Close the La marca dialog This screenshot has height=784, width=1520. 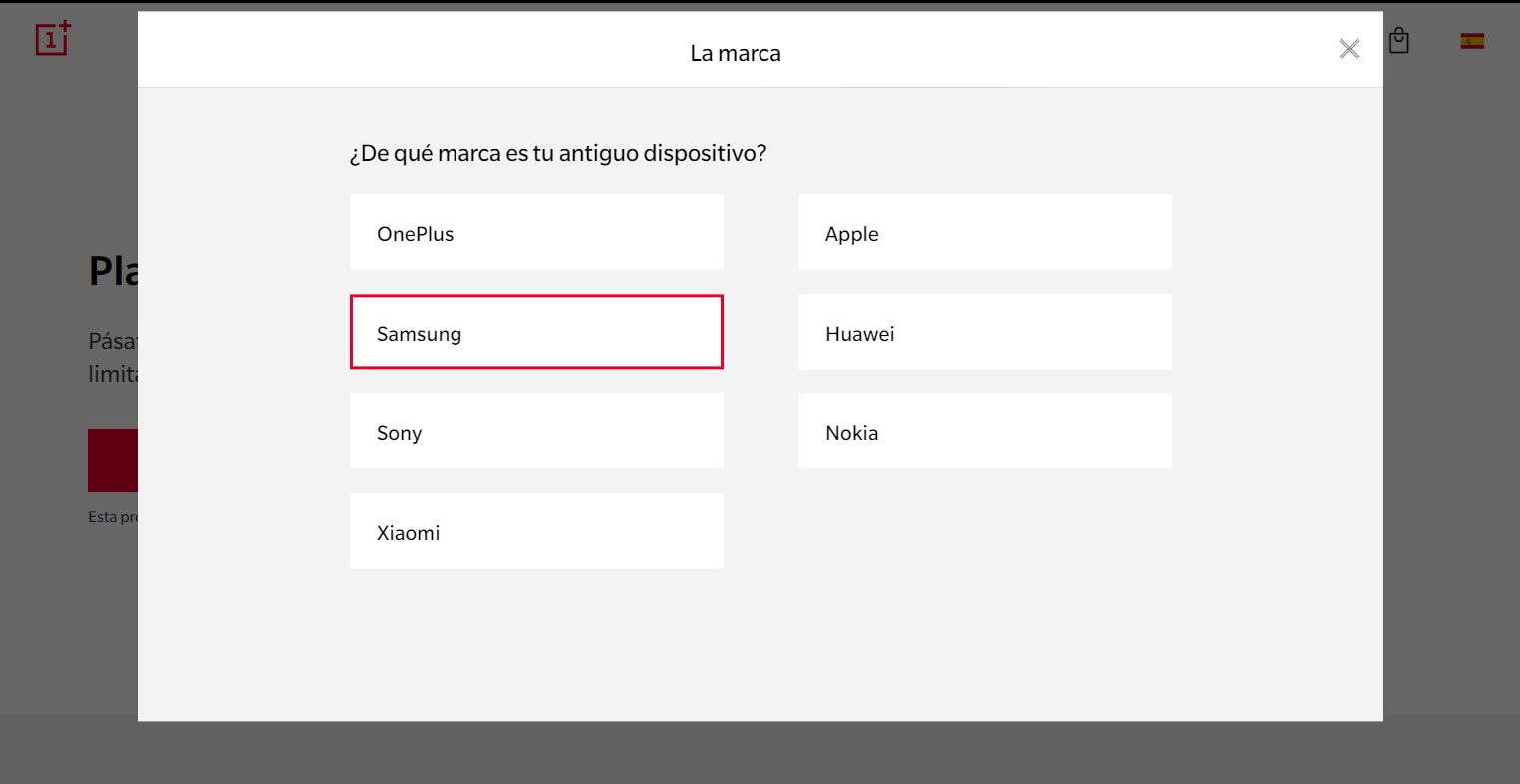pyautogui.click(x=1349, y=49)
